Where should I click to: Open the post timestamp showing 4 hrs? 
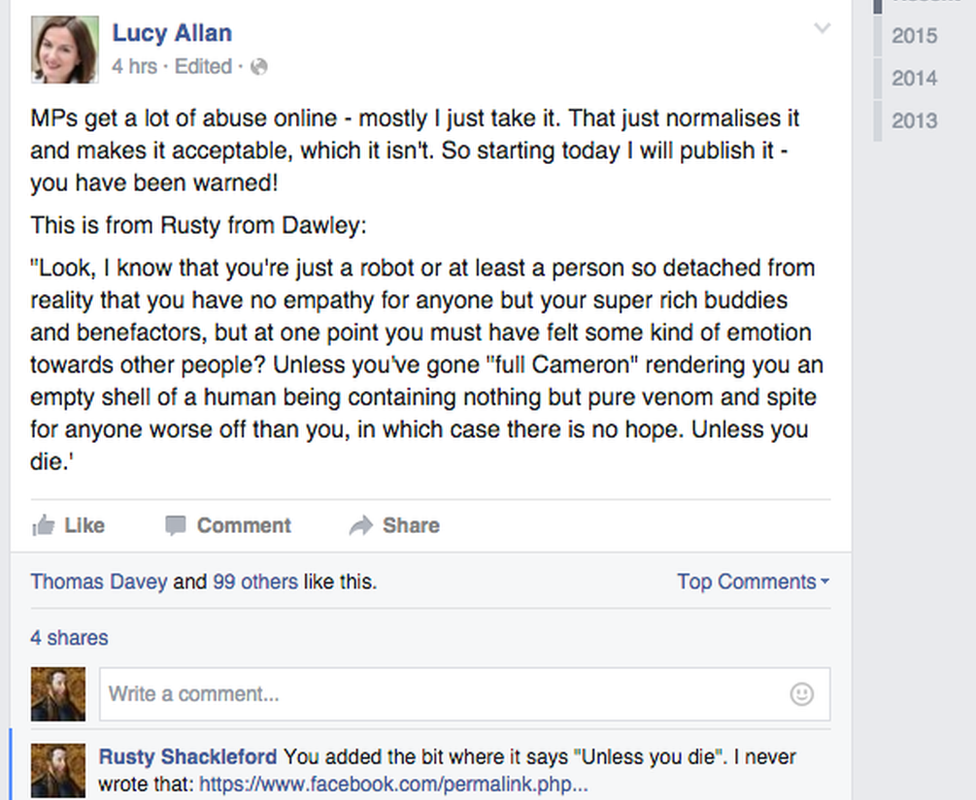tap(132, 66)
